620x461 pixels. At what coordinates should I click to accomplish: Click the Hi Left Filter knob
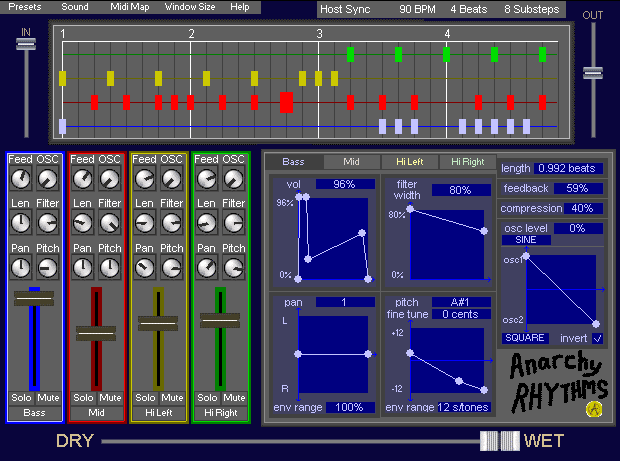point(172,223)
